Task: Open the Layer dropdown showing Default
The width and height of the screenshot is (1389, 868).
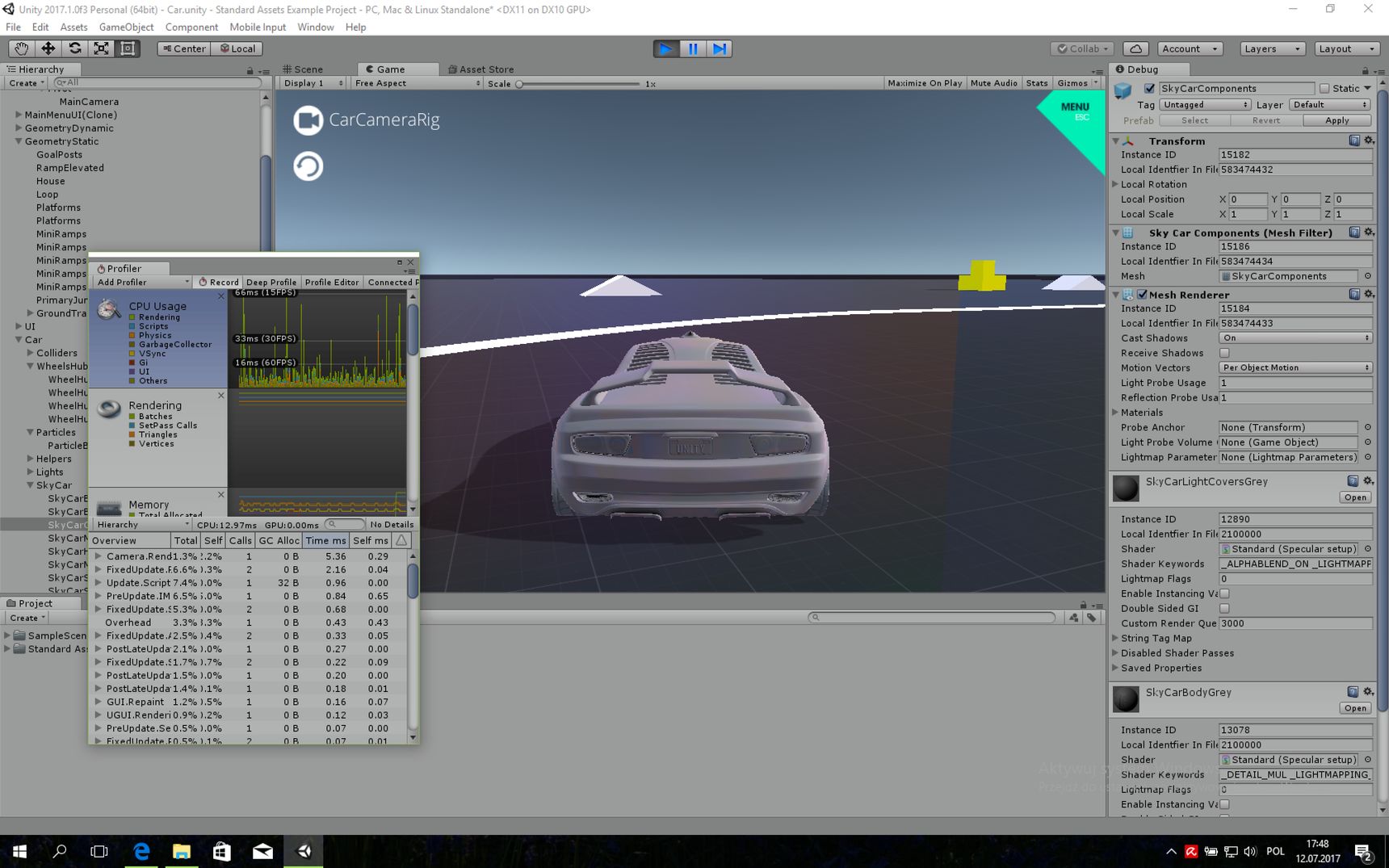Action: [x=1329, y=105]
